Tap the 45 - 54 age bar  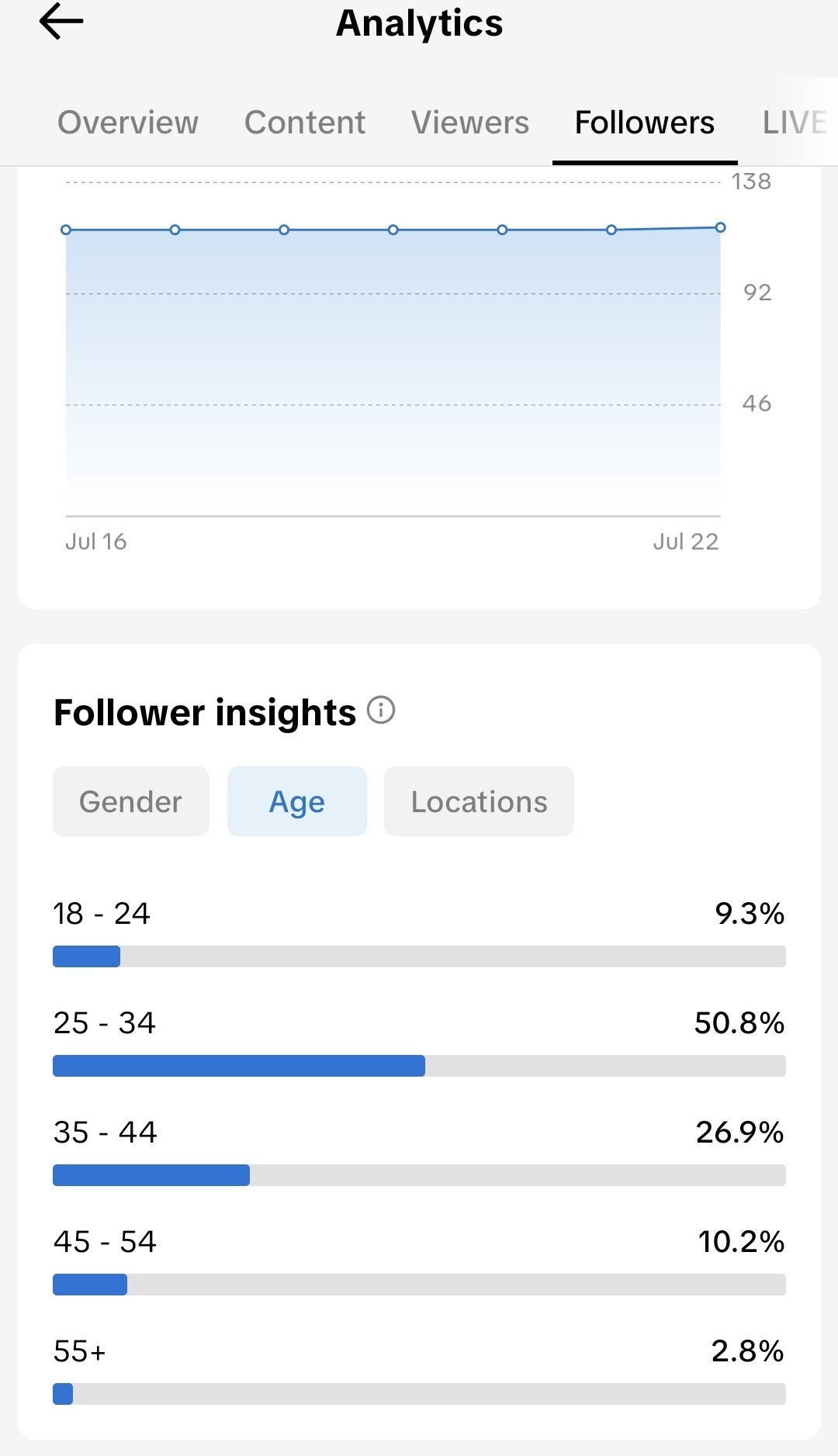point(419,1285)
